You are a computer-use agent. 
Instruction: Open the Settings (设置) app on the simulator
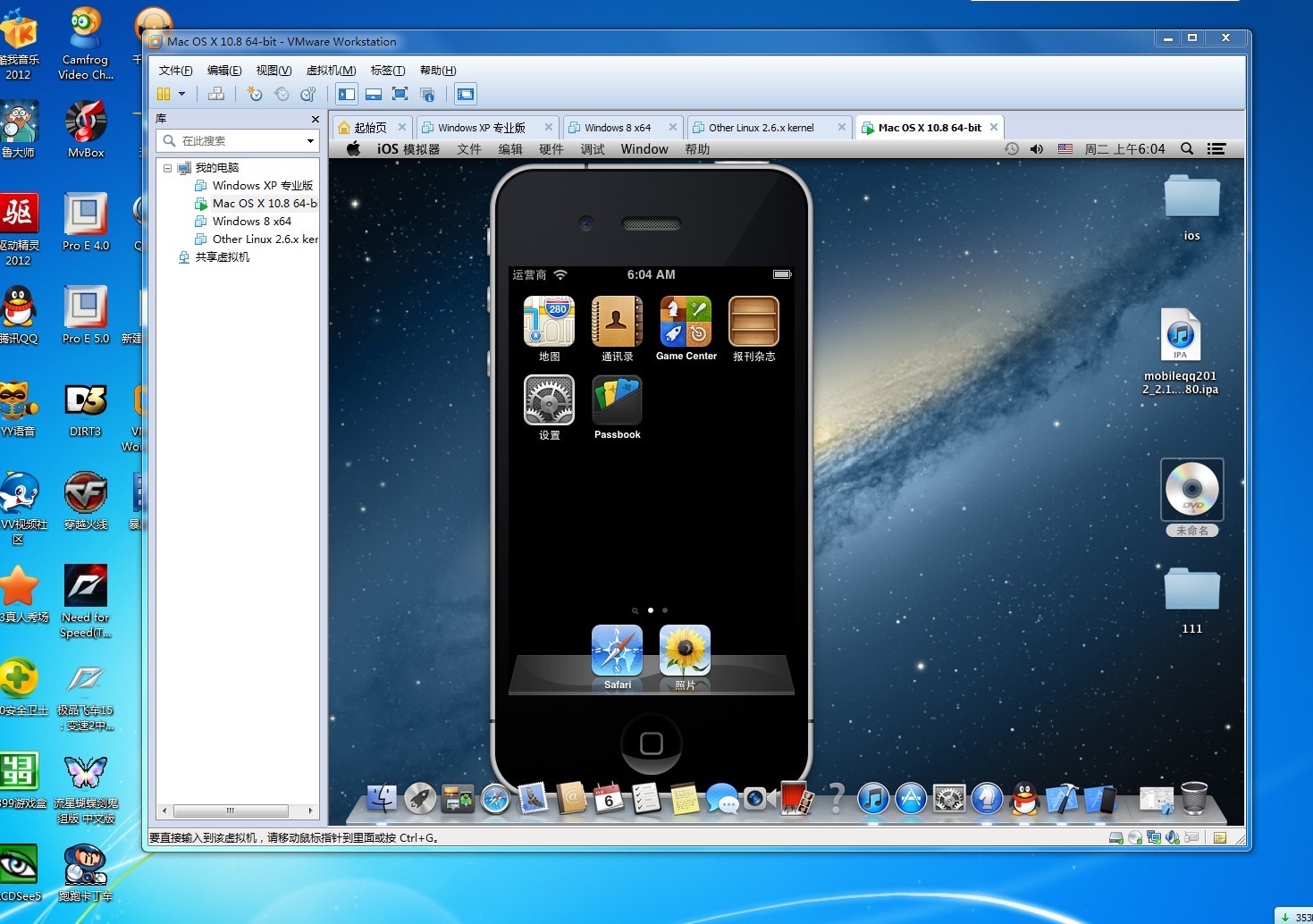[549, 399]
